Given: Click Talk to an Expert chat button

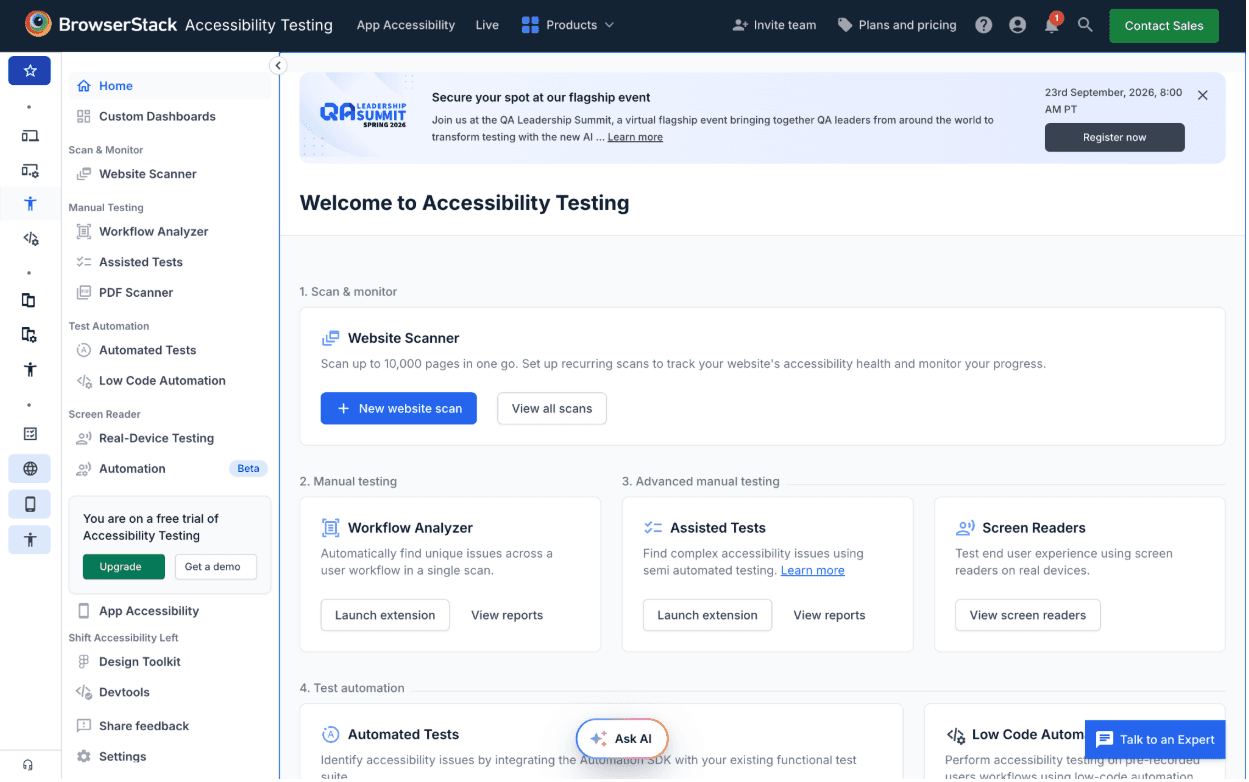Looking at the screenshot, I should [x=1157, y=741].
